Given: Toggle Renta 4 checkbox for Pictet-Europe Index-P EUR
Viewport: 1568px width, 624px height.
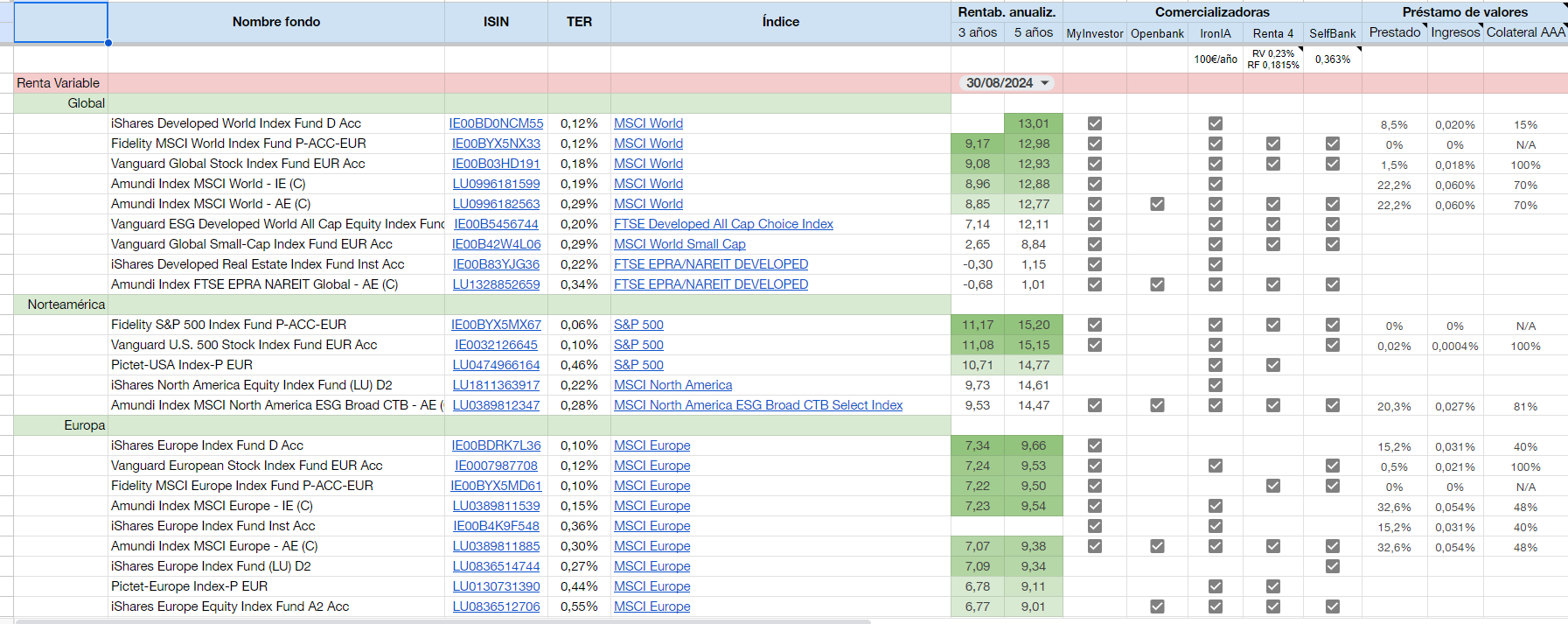Looking at the screenshot, I should [x=1273, y=586].
